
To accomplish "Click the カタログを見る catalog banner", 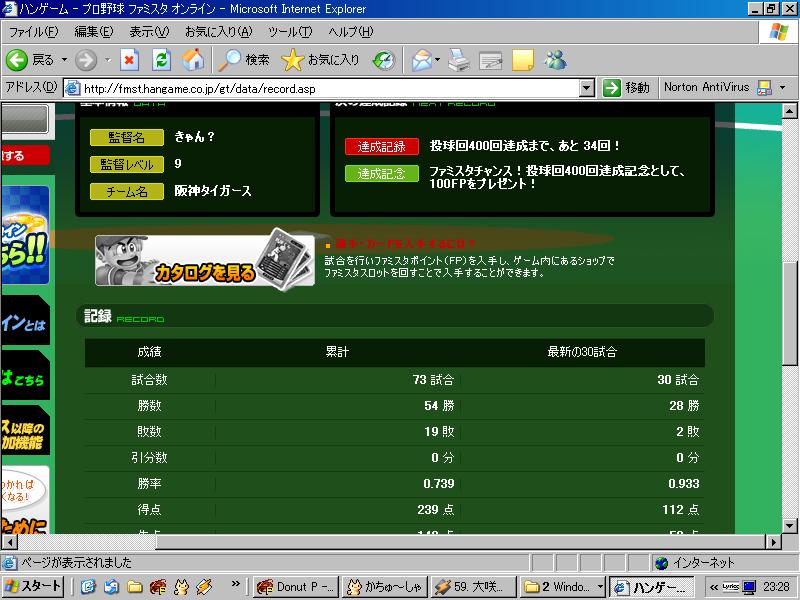I will pos(205,260).
